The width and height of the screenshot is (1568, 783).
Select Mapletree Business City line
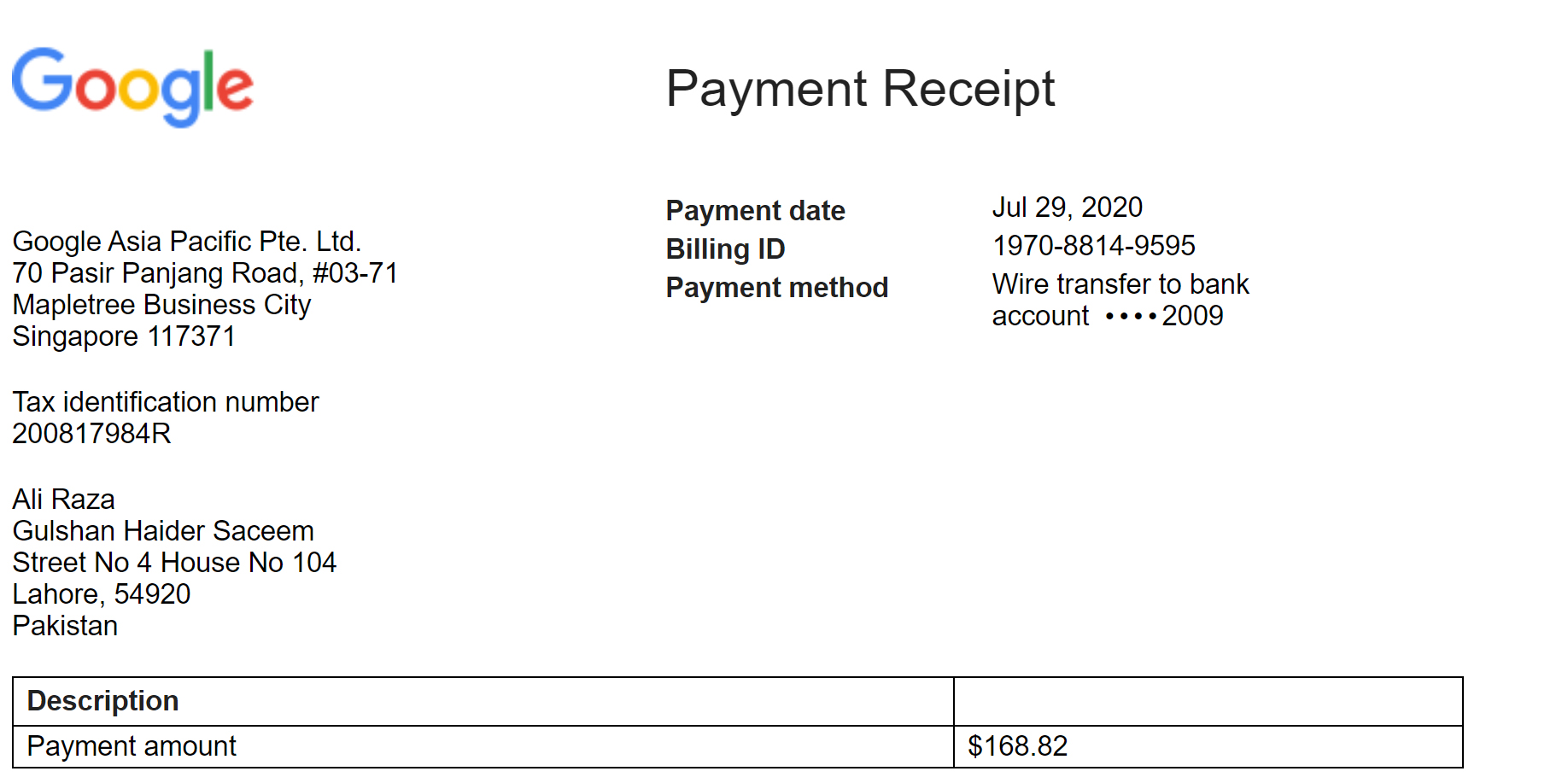click(x=161, y=305)
